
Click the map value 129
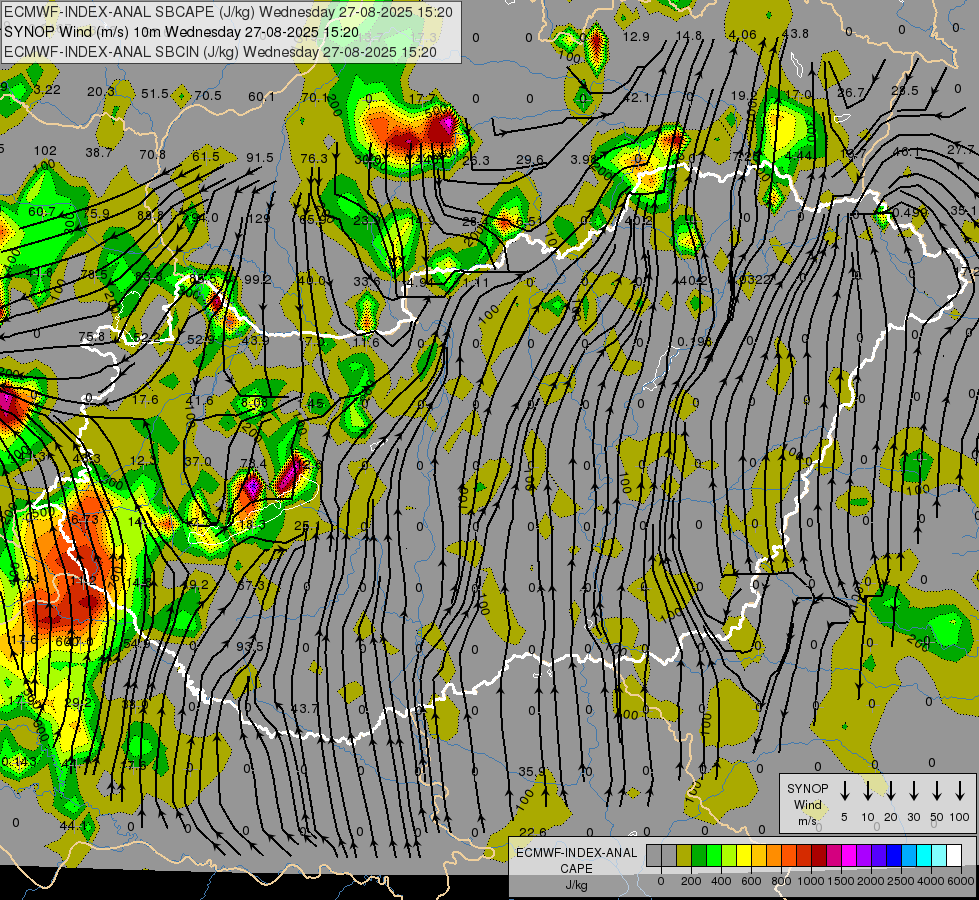[258, 219]
